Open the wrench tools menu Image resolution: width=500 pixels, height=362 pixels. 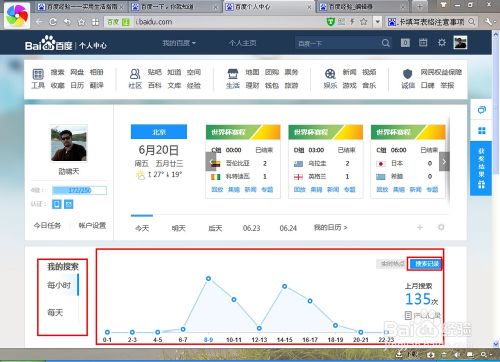pos(489,22)
